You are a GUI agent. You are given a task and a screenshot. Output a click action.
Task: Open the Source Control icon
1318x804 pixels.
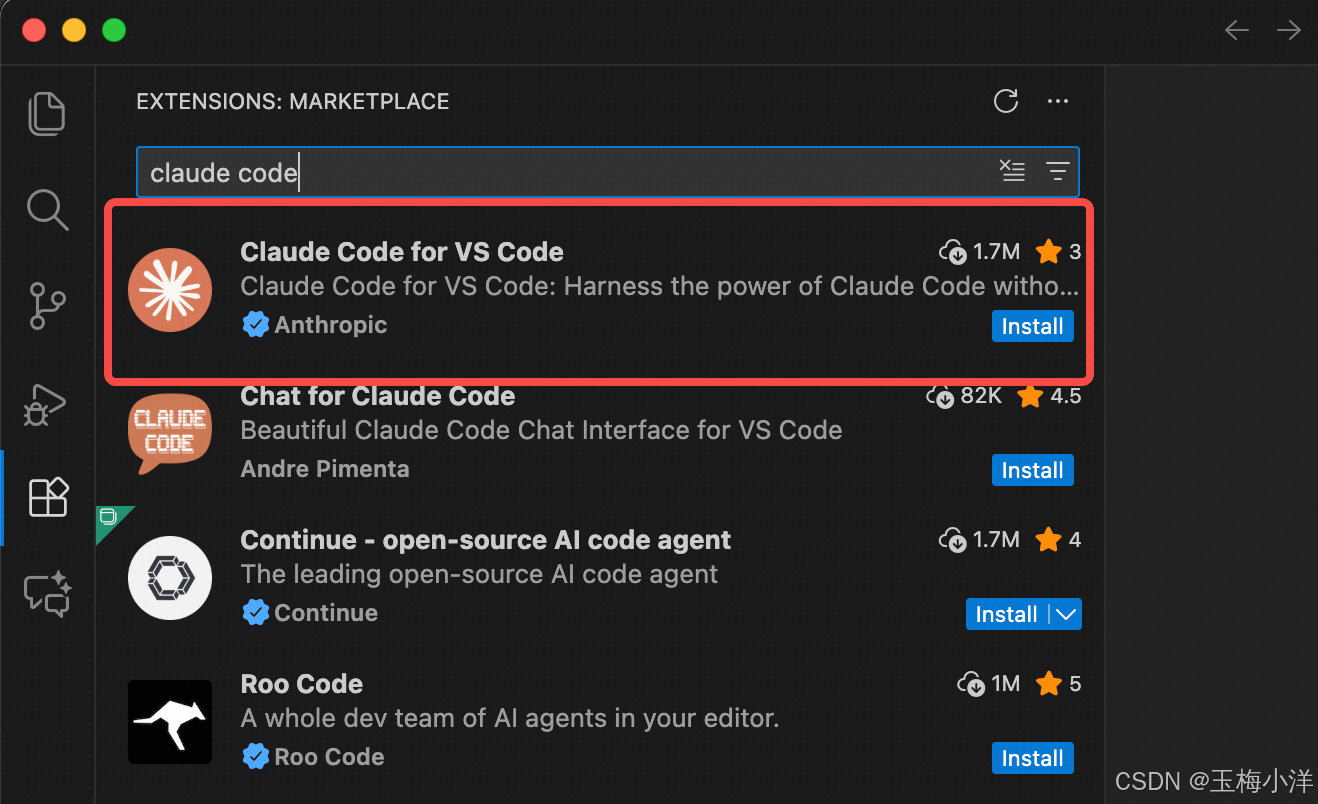coord(47,306)
